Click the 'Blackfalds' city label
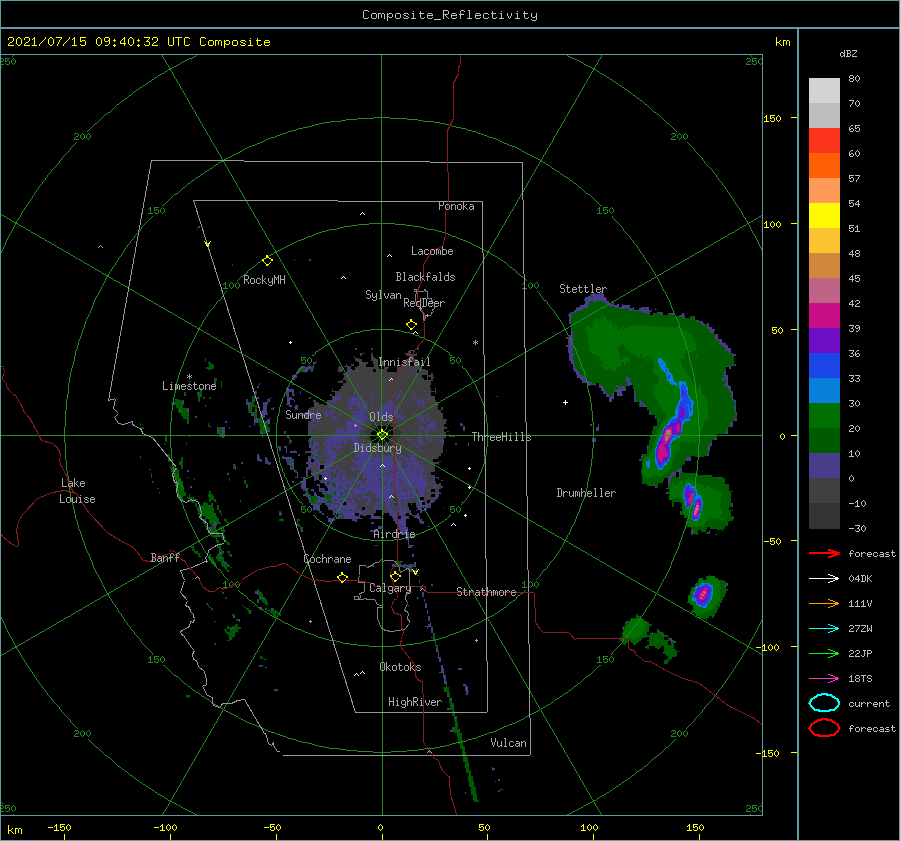The height and width of the screenshot is (841, 900). point(425,277)
